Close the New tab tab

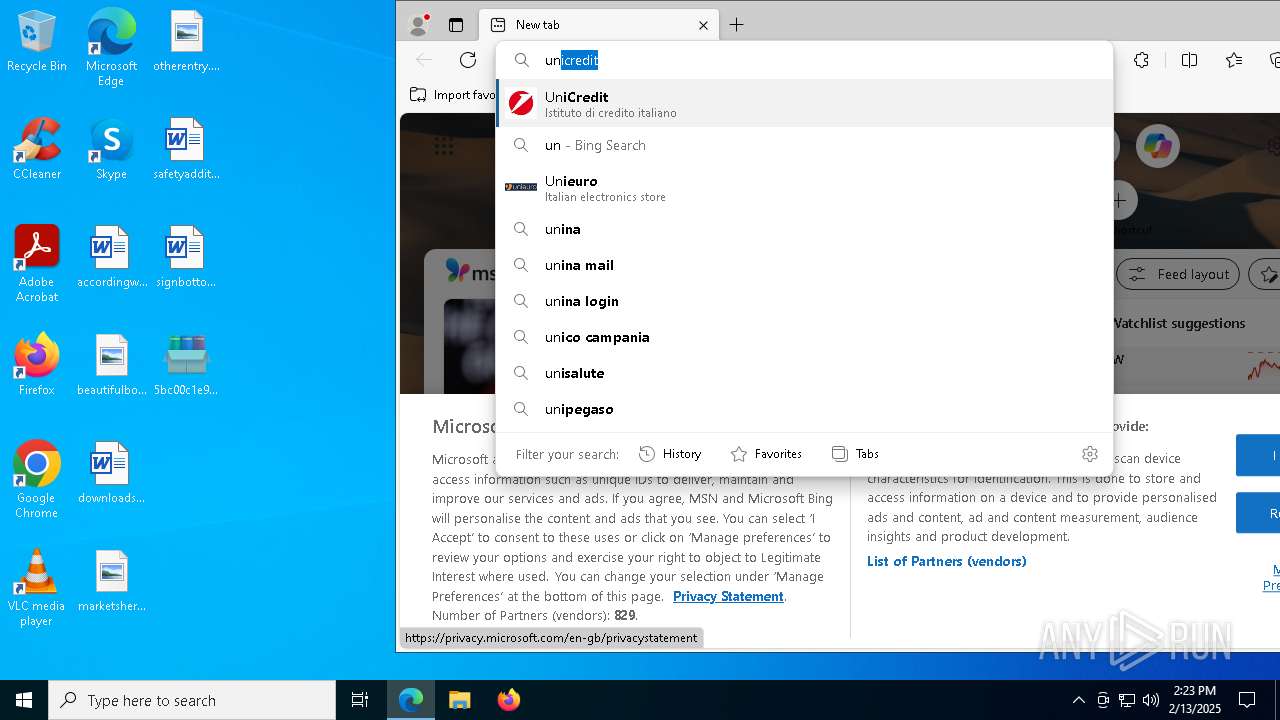point(703,25)
